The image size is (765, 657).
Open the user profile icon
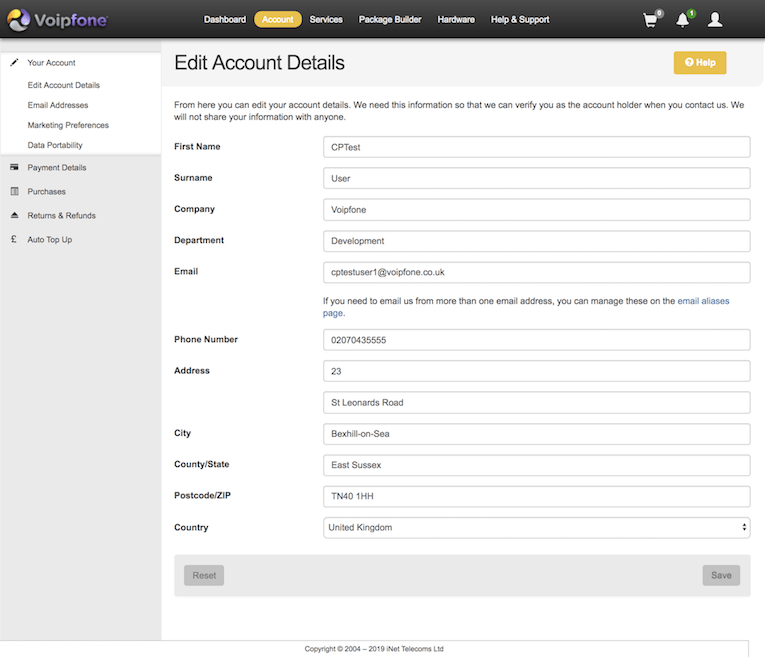click(x=715, y=20)
